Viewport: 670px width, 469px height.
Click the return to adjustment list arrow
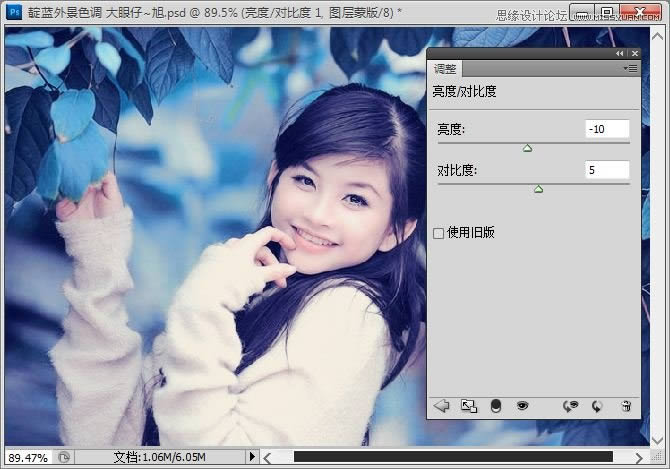click(441, 406)
